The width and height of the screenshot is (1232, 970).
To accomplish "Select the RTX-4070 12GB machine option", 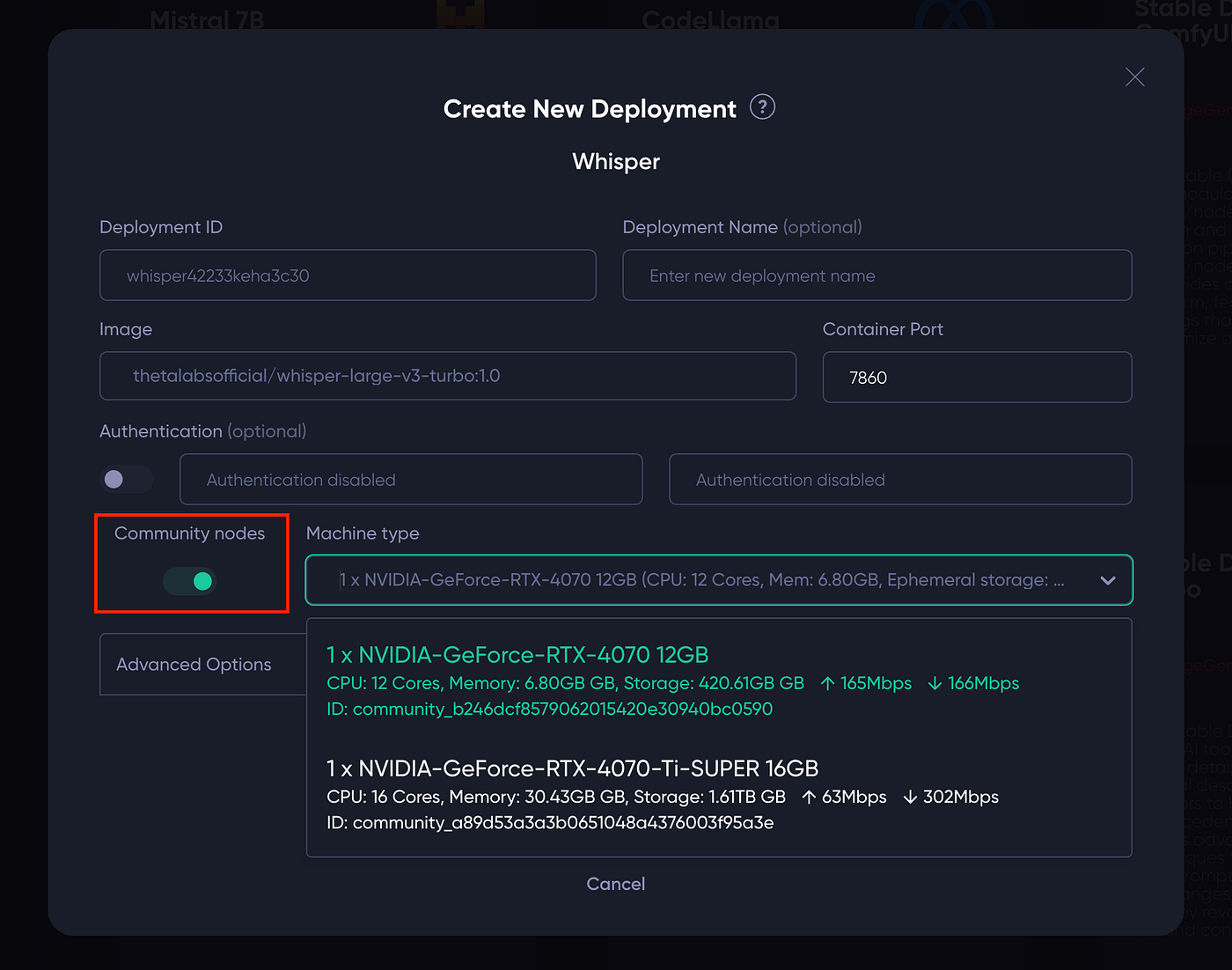I will click(719, 681).
